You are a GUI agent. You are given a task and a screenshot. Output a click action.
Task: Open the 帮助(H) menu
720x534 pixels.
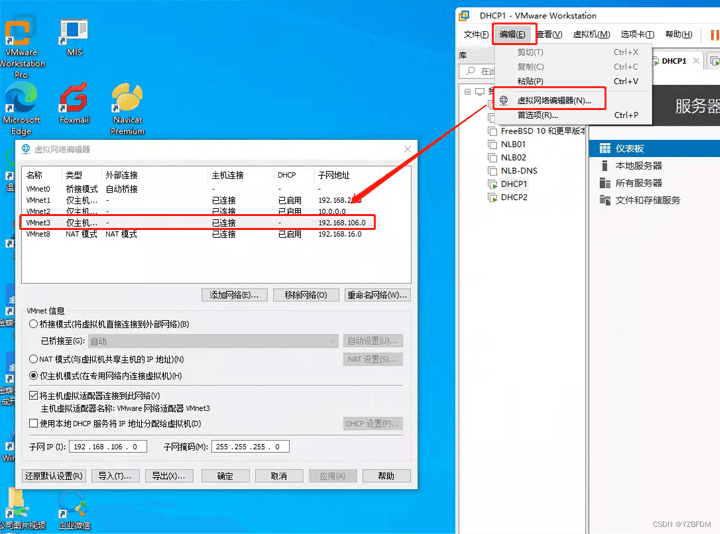(x=679, y=34)
